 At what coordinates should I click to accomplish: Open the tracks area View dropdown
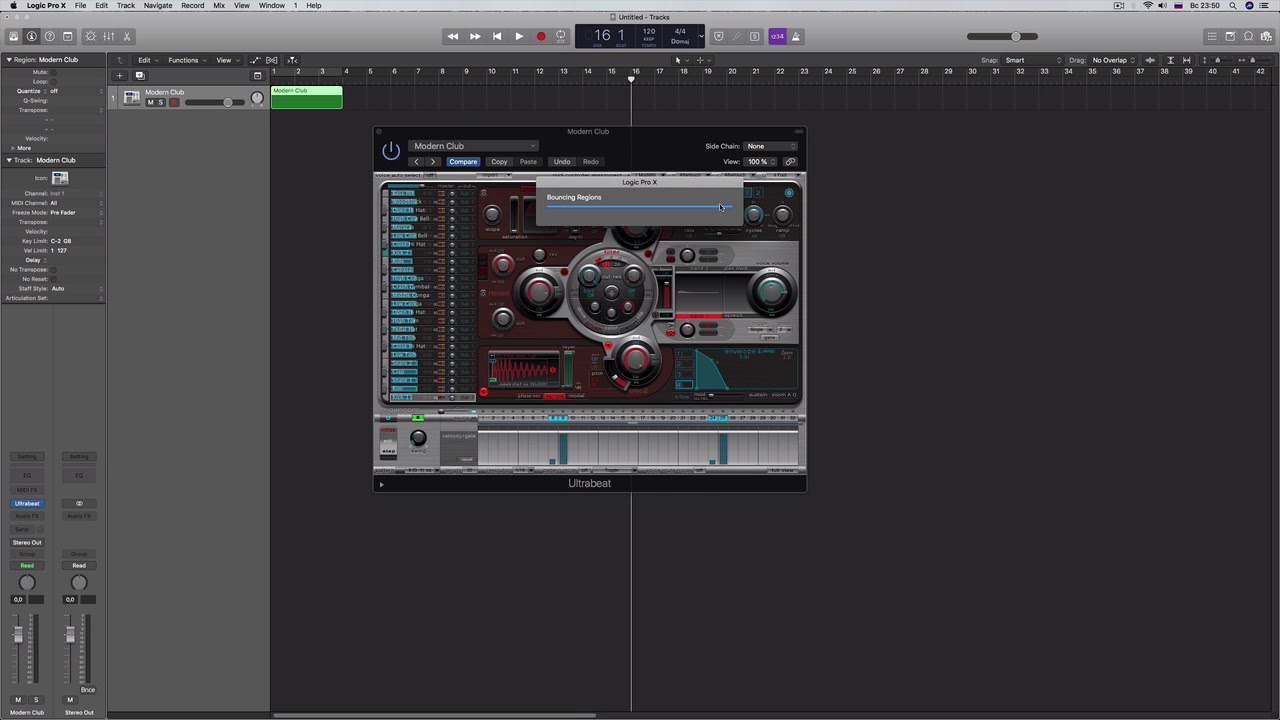[226, 60]
